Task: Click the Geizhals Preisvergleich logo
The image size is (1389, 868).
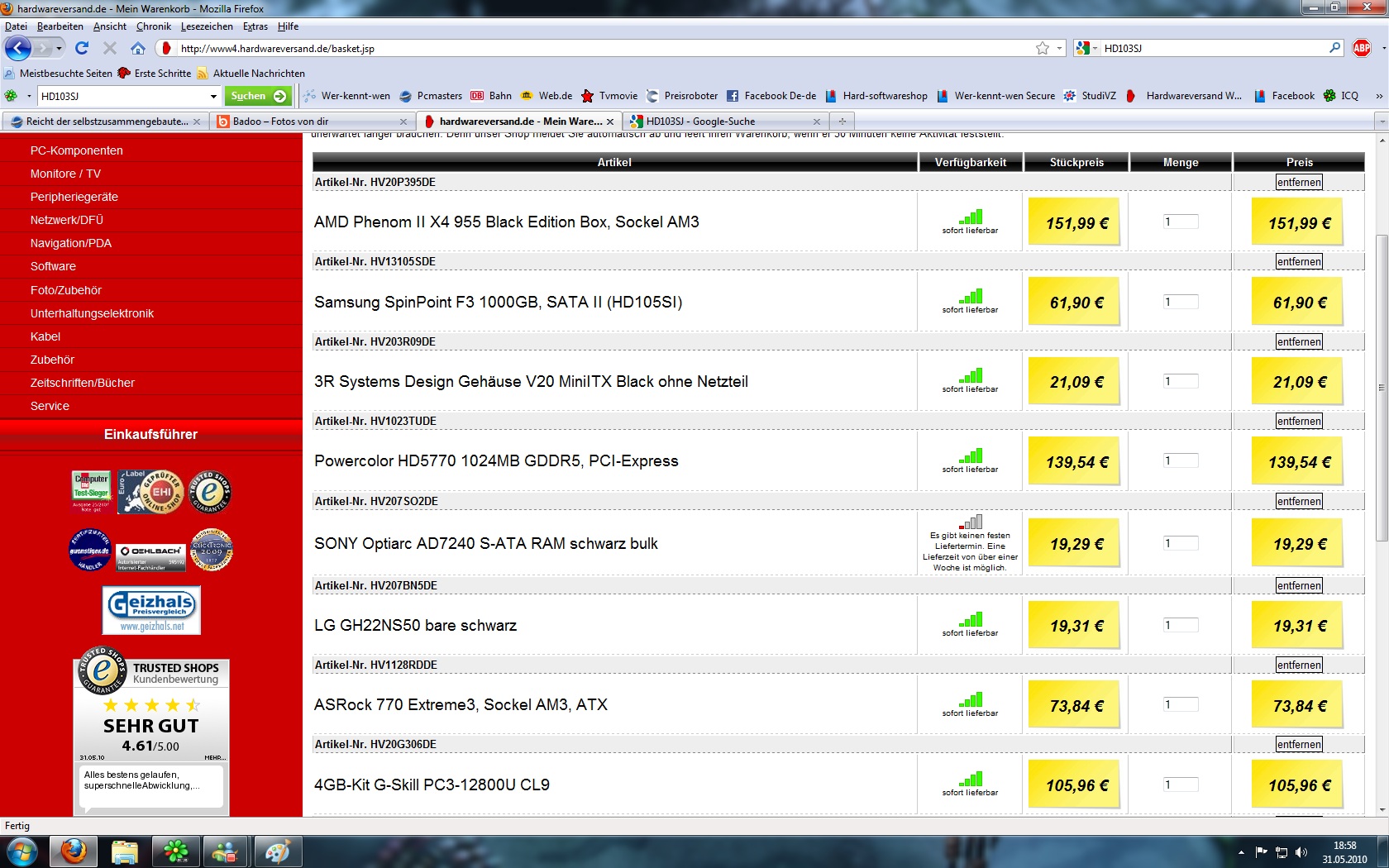Action: pos(151,611)
